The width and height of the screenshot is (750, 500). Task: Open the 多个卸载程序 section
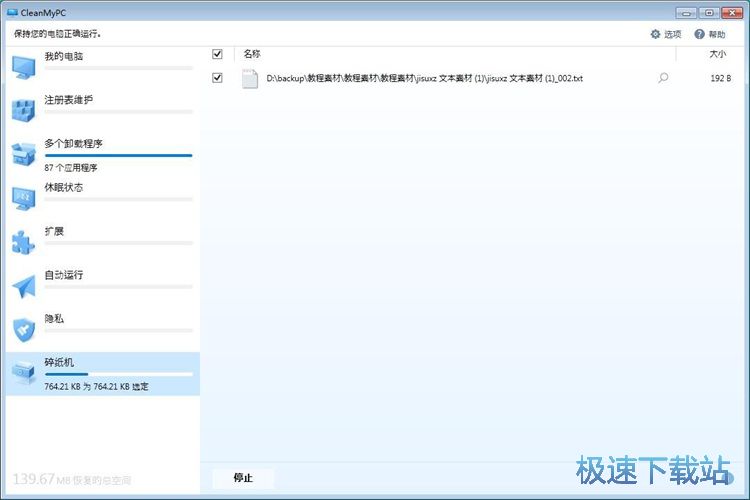pos(73,144)
